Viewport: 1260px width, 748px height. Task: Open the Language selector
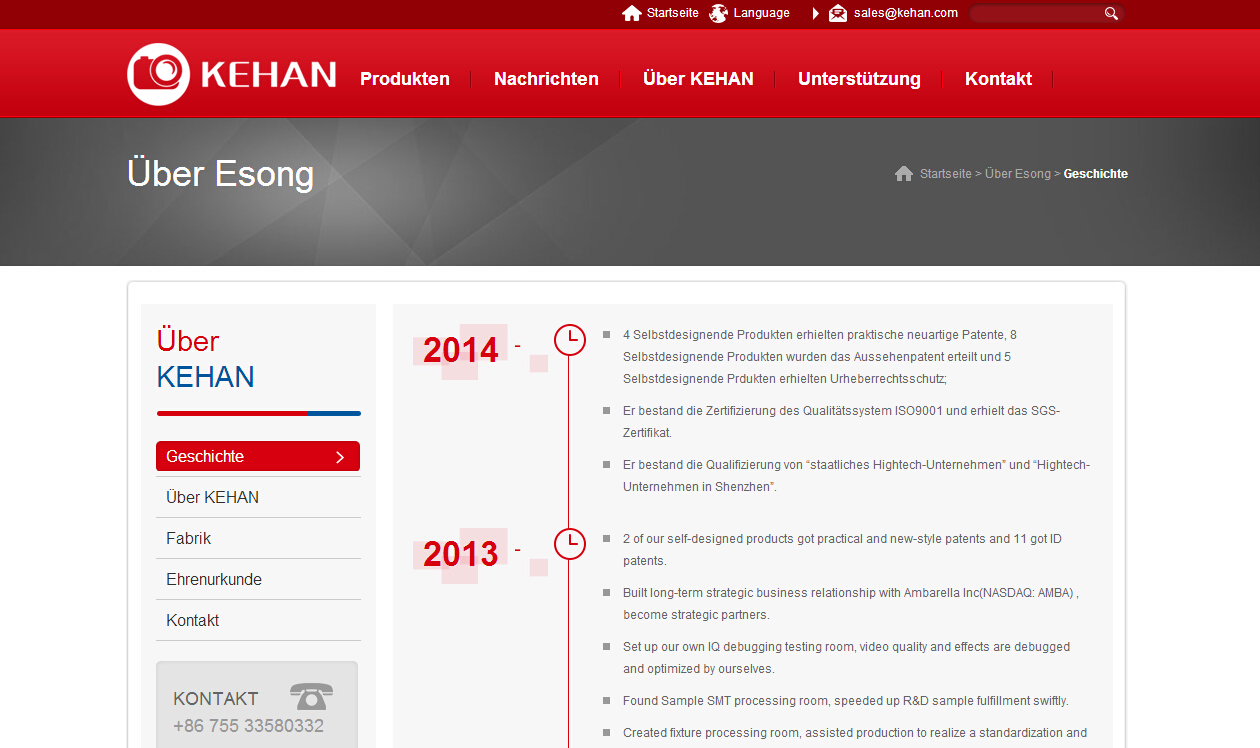(x=761, y=13)
